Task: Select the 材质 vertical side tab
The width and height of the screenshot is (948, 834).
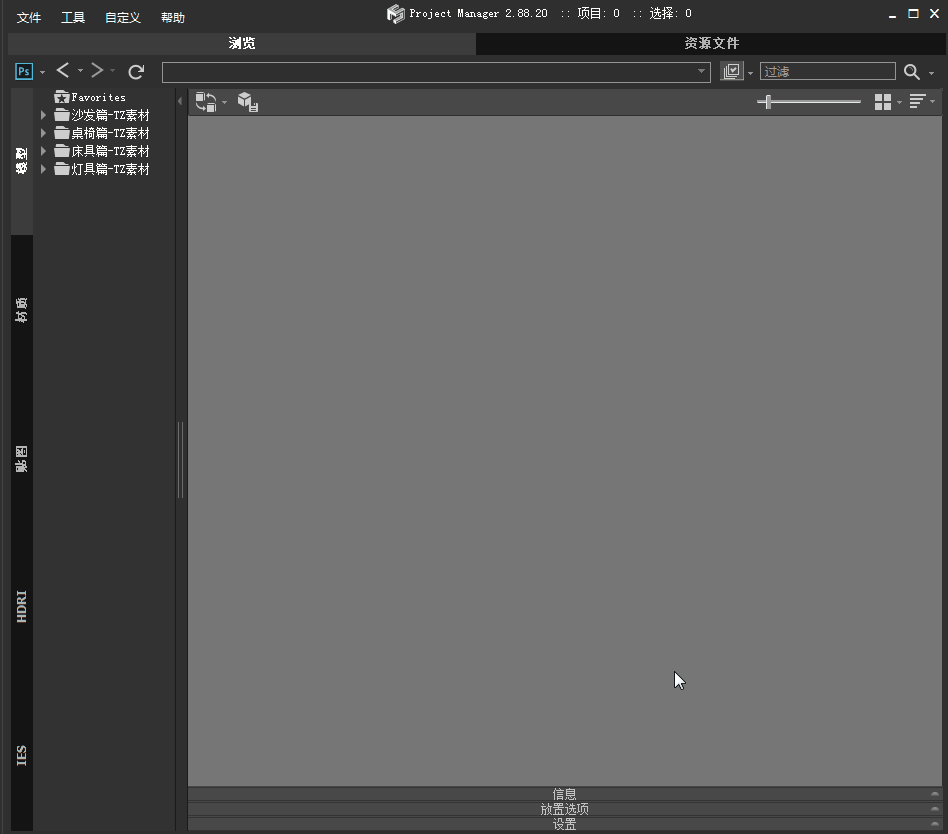Action: click(x=22, y=310)
